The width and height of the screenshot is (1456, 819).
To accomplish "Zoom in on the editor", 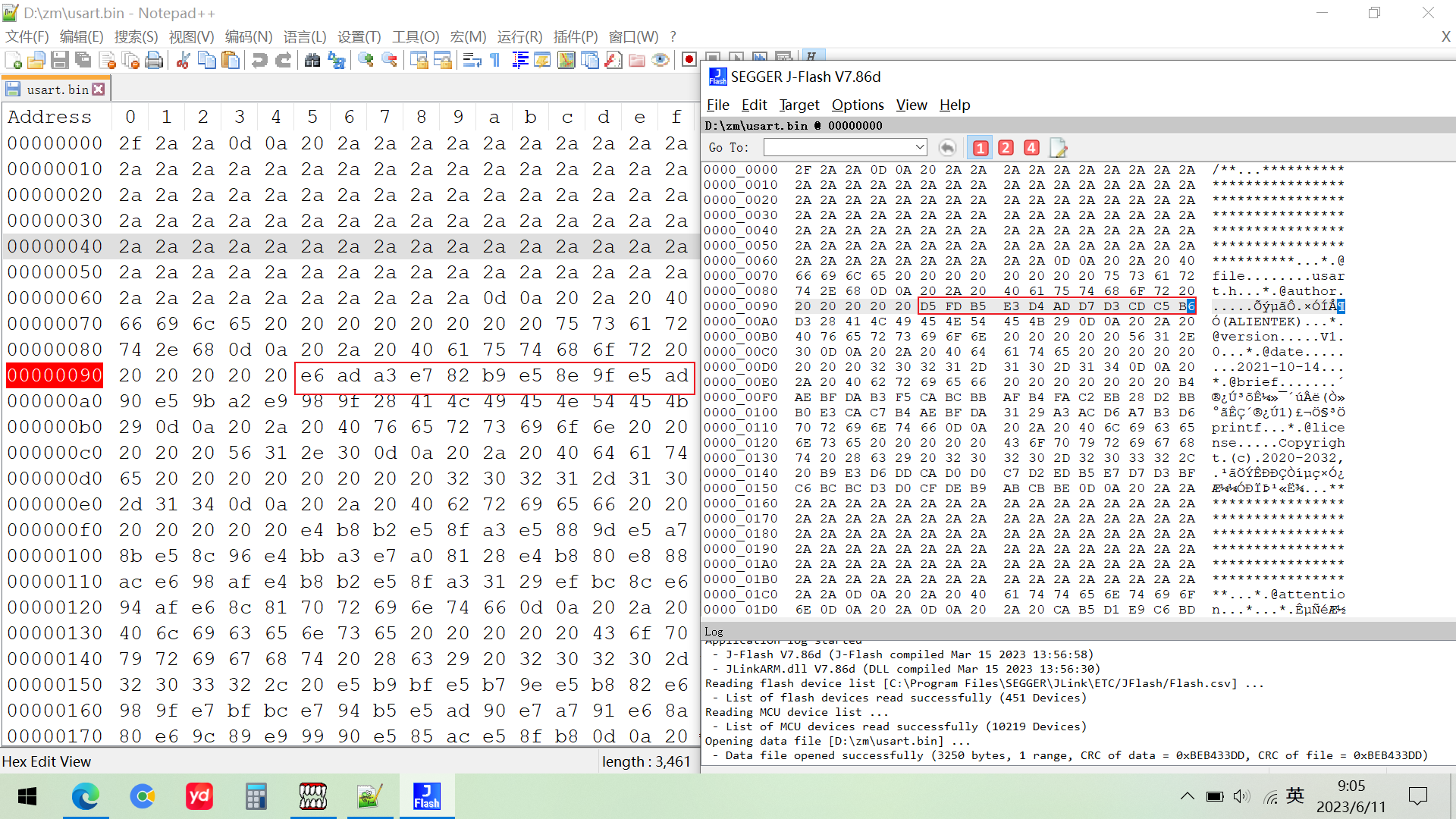I will point(366,60).
